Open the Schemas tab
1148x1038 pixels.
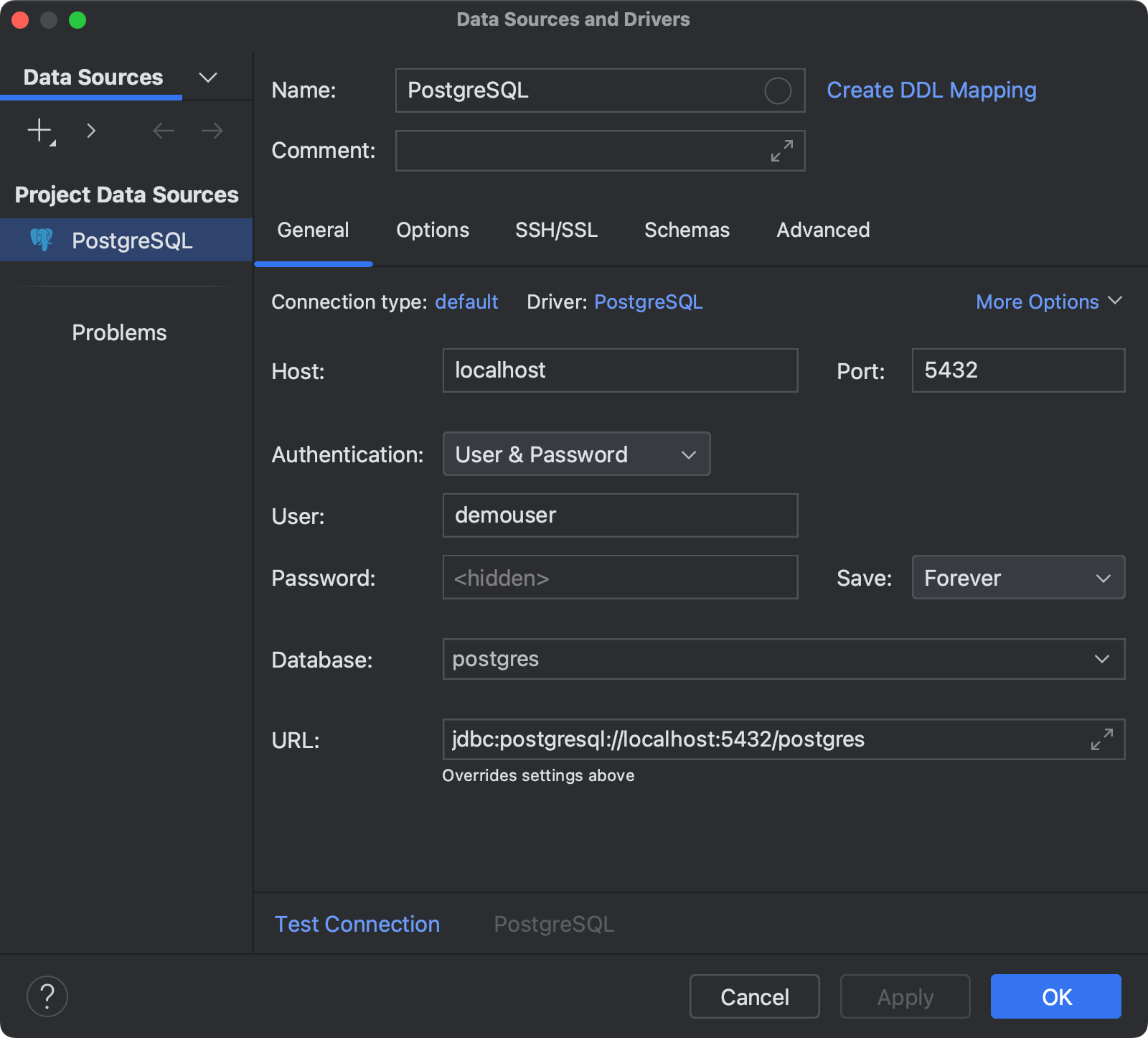coord(687,230)
